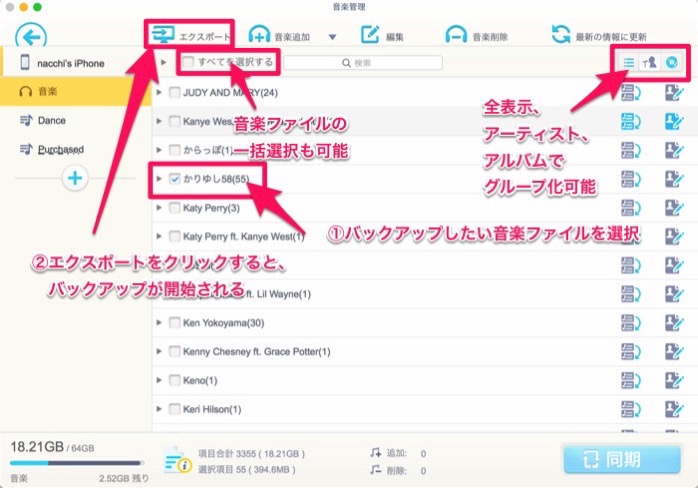Refresh with 最新の情報に更新 icon
Image resolution: width=698 pixels, height=488 pixels.
point(561,37)
